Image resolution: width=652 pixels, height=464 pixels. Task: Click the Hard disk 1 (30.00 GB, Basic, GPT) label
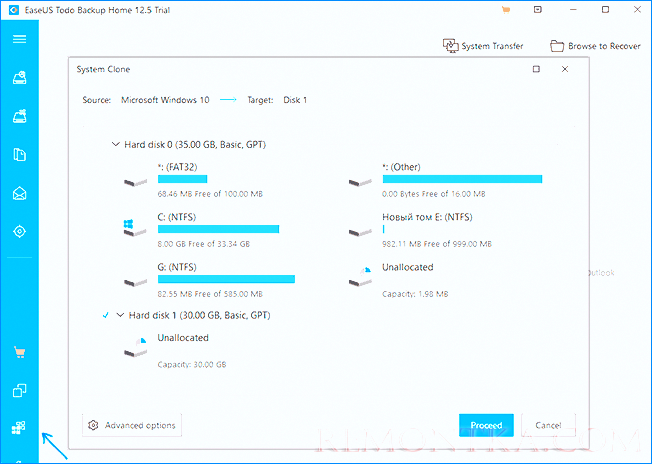(x=200, y=315)
